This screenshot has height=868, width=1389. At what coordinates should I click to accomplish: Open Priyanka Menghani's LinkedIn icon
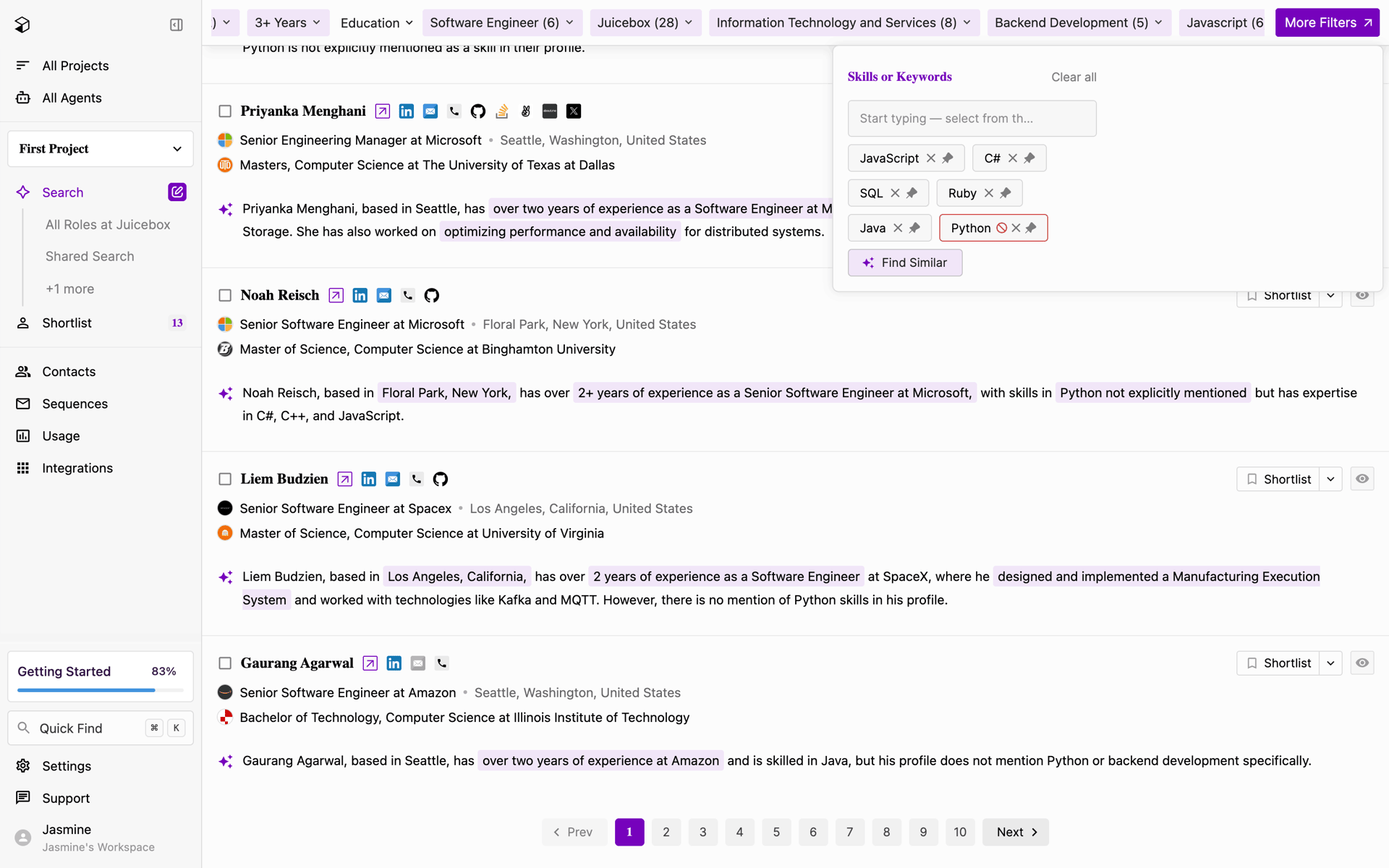[x=407, y=111]
